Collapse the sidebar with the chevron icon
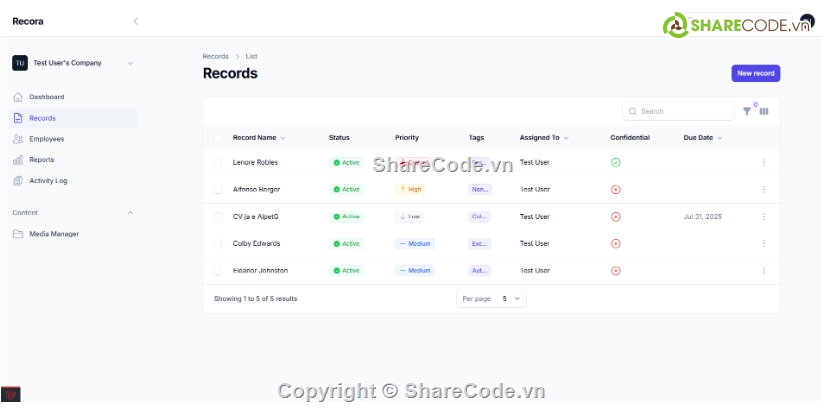The height and width of the screenshot is (411, 821). 136,21
